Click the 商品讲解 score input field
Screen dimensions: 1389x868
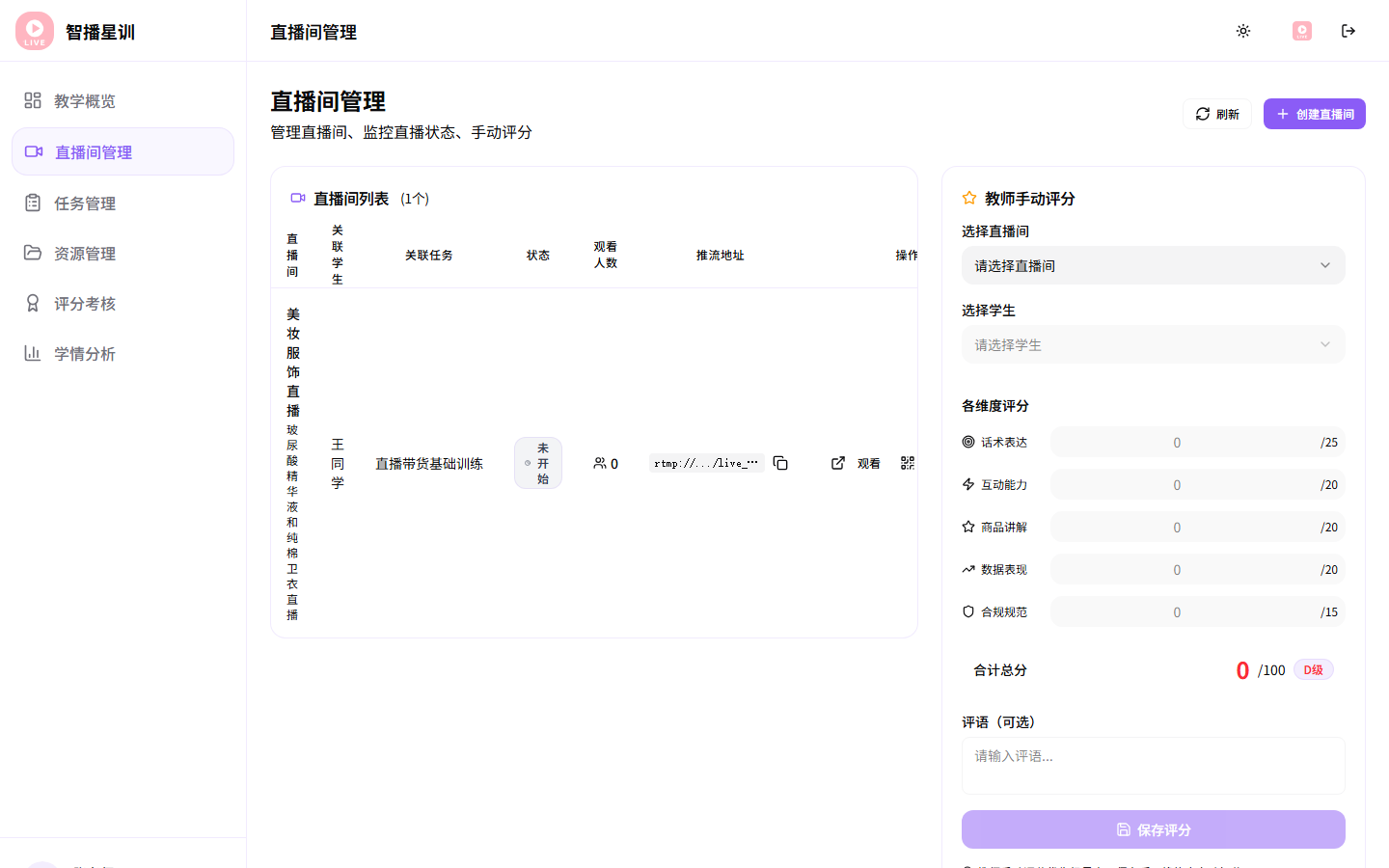click(1197, 527)
